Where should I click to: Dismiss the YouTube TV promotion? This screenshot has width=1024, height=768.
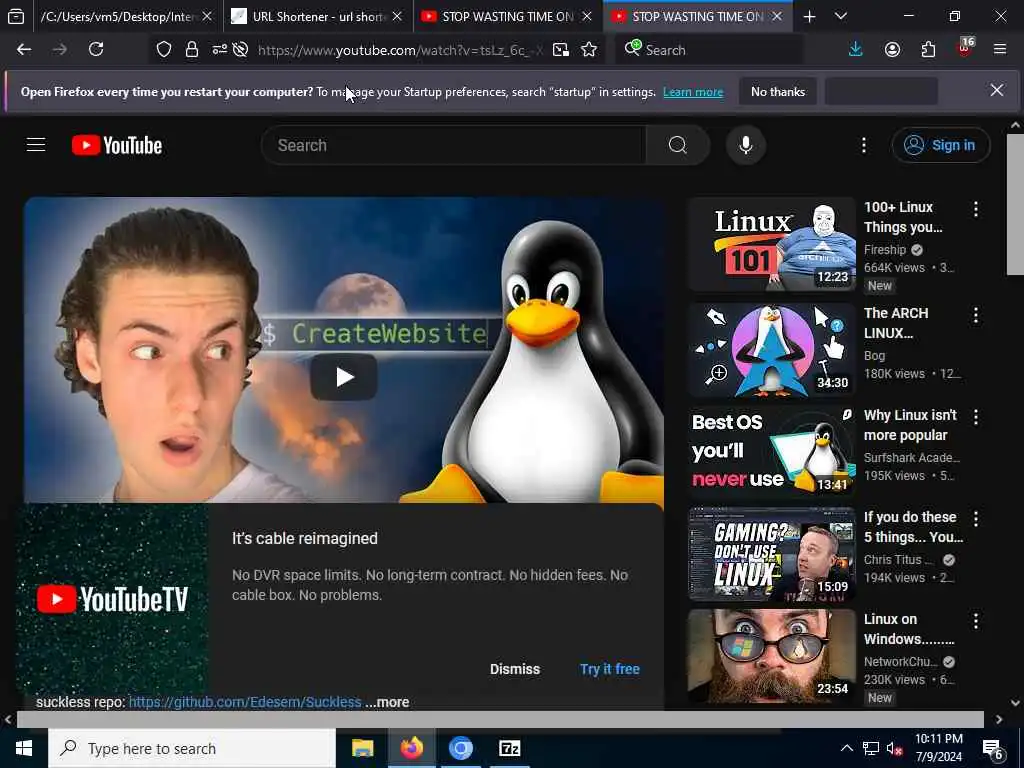pyautogui.click(x=515, y=669)
